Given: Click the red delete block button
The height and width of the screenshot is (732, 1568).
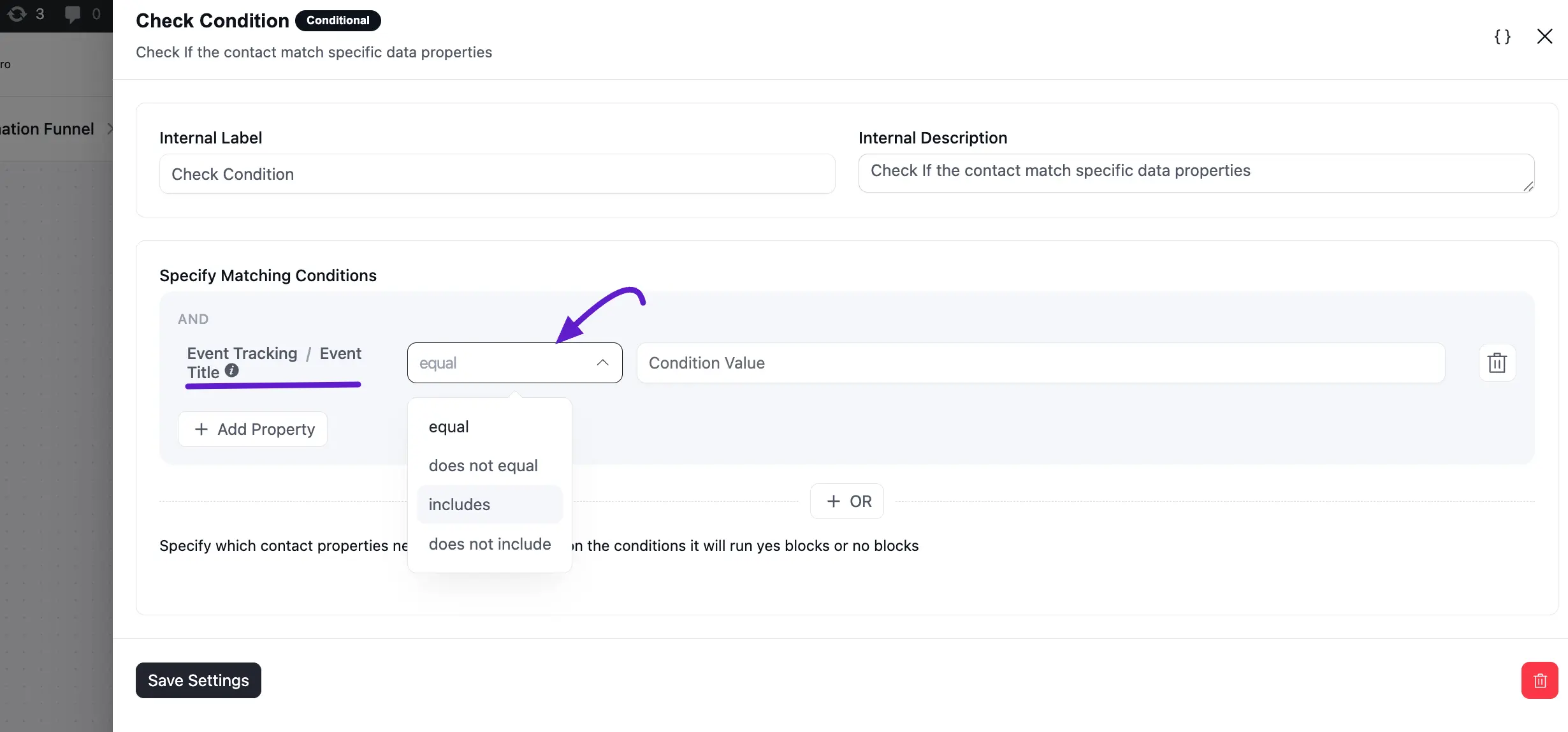Looking at the screenshot, I should tap(1539, 680).
